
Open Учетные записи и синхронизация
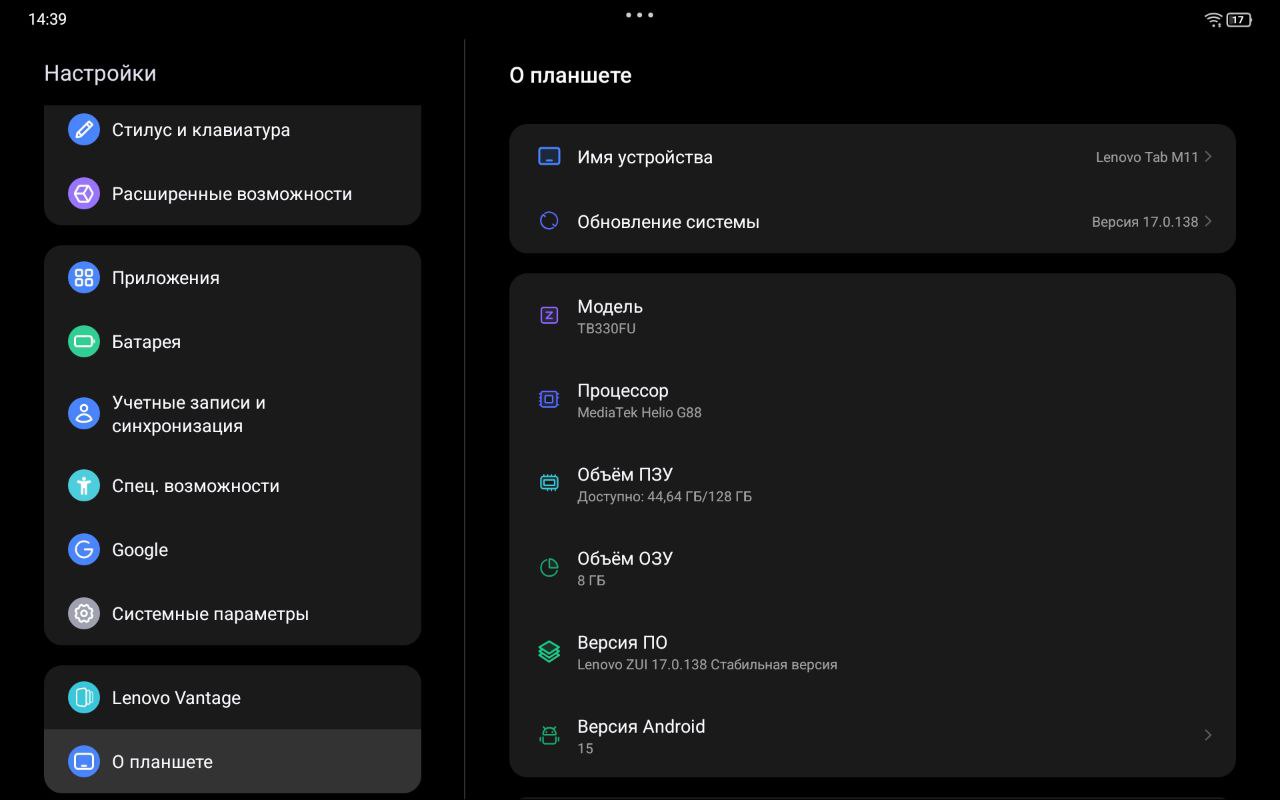[232, 413]
